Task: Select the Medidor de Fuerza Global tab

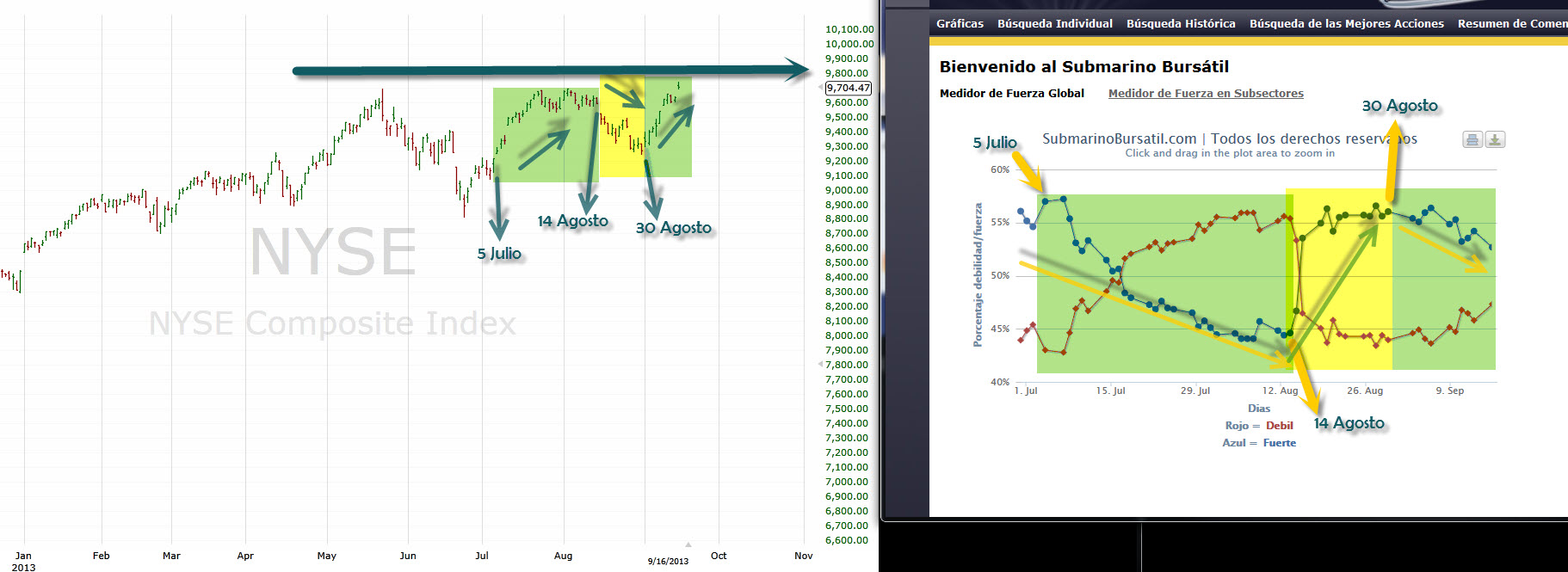Action: (1011, 94)
